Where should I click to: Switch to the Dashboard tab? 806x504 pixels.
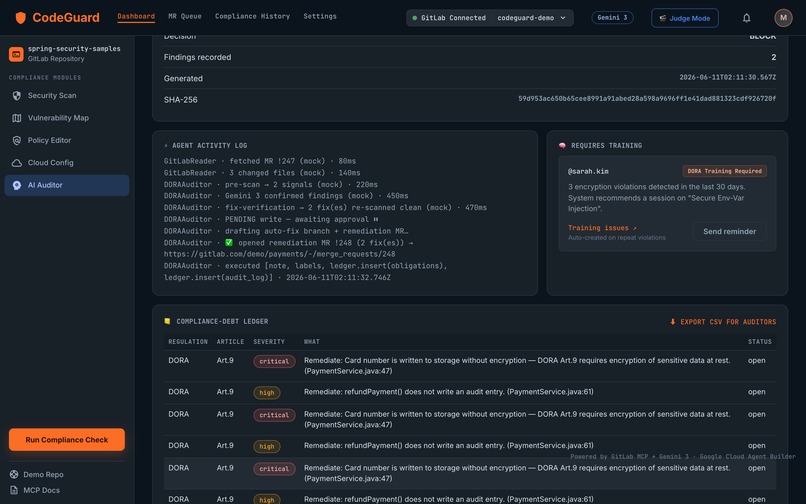click(136, 16)
